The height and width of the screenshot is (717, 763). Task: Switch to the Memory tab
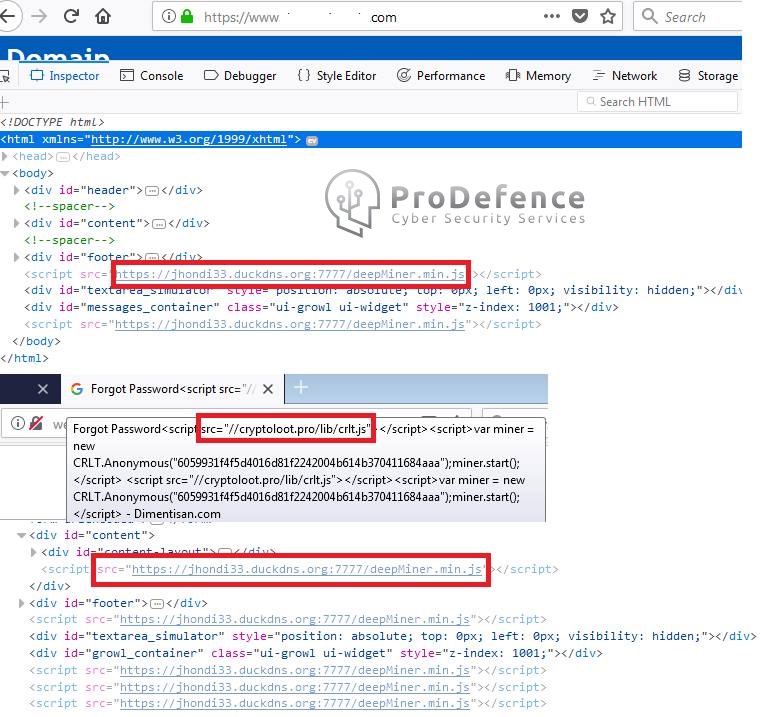[x=538, y=76]
